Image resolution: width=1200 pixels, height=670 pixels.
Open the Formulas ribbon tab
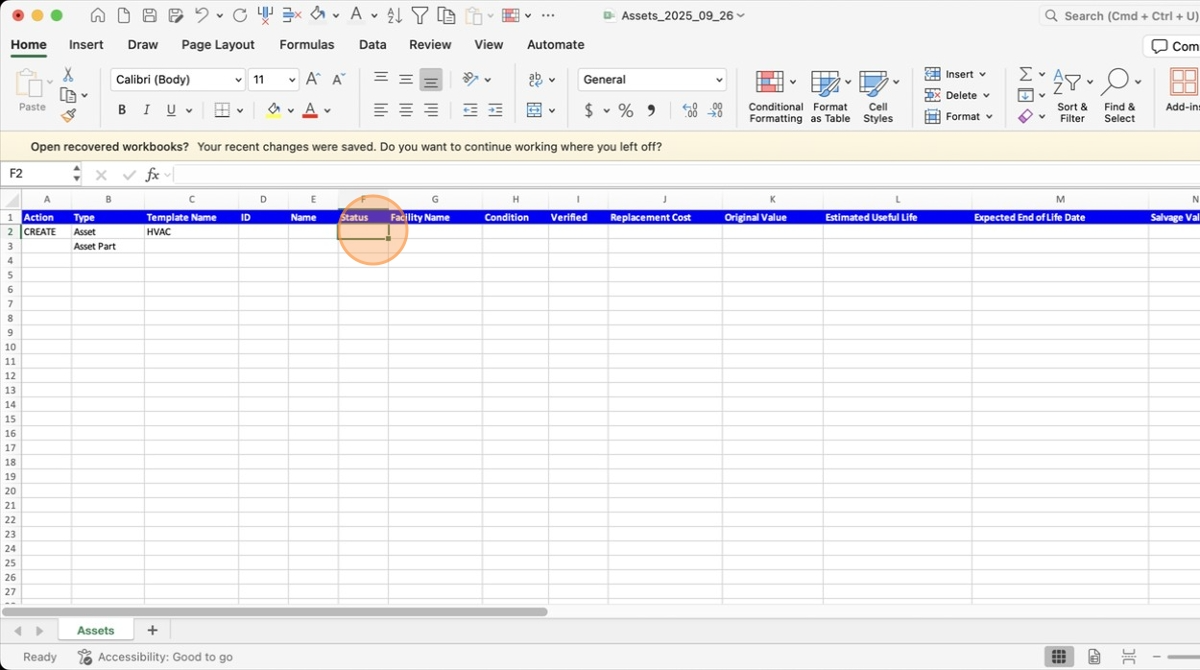(307, 45)
